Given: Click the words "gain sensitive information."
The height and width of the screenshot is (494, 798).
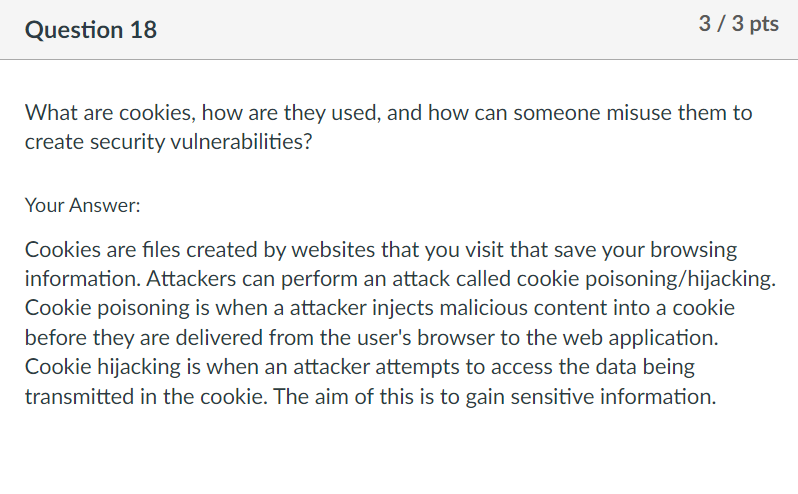Looking at the screenshot, I should [x=591, y=396].
